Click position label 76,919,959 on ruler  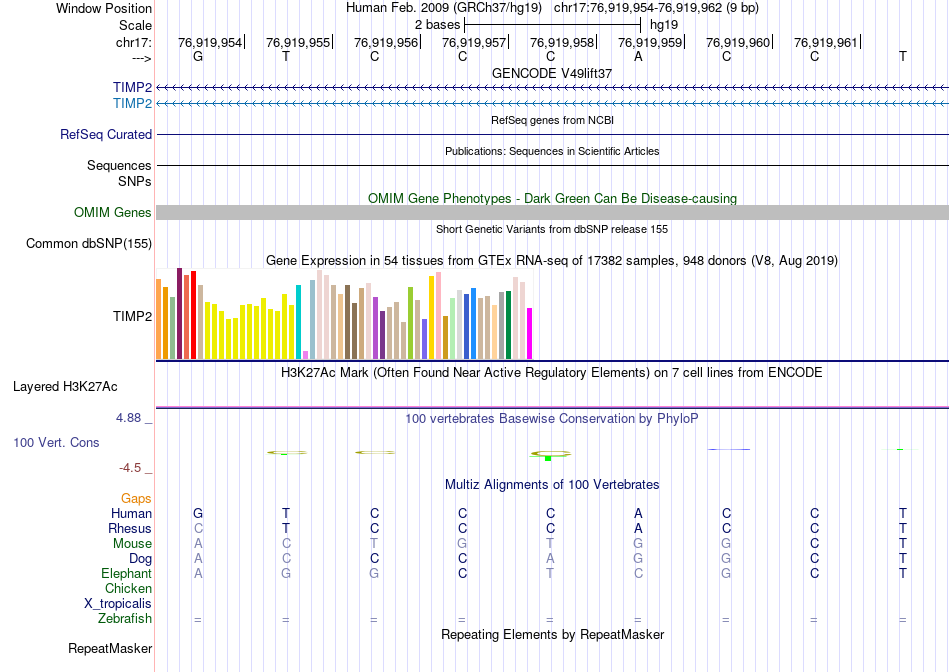tap(650, 42)
